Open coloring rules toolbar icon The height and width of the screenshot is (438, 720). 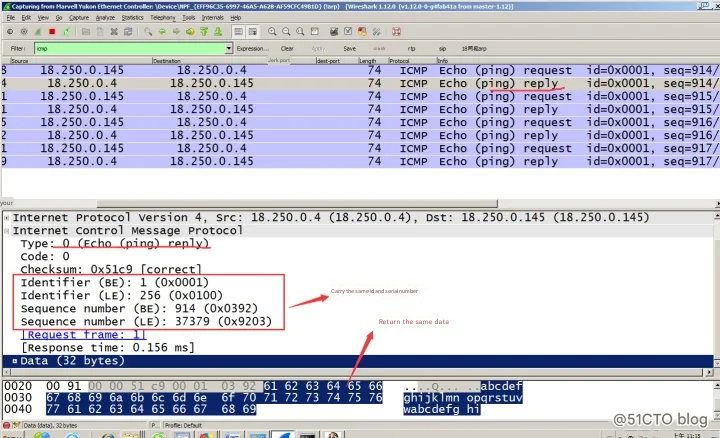(362, 32)
